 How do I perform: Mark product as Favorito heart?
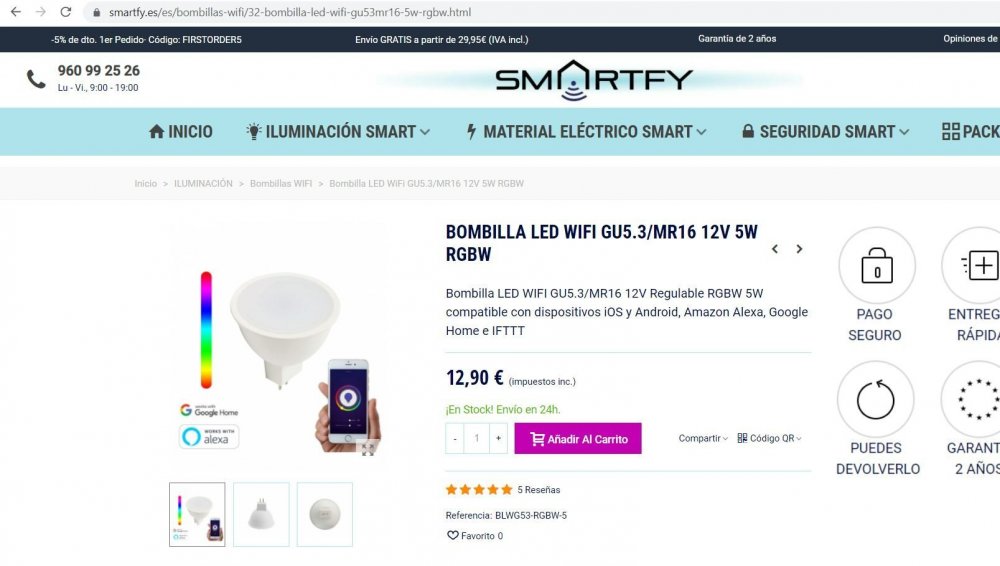pos(452,535)
